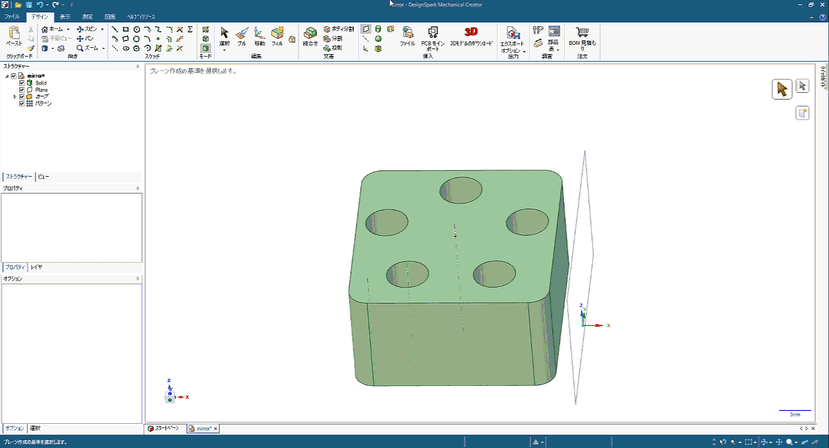Toggle the mirror root visibility checkbox
Viewport: 829px width, 448px height.
click(x=14, y=76)
